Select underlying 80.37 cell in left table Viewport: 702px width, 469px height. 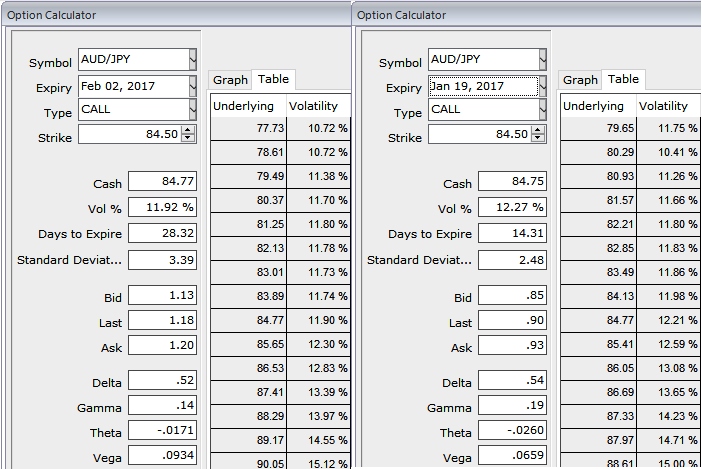pos(248,200)
